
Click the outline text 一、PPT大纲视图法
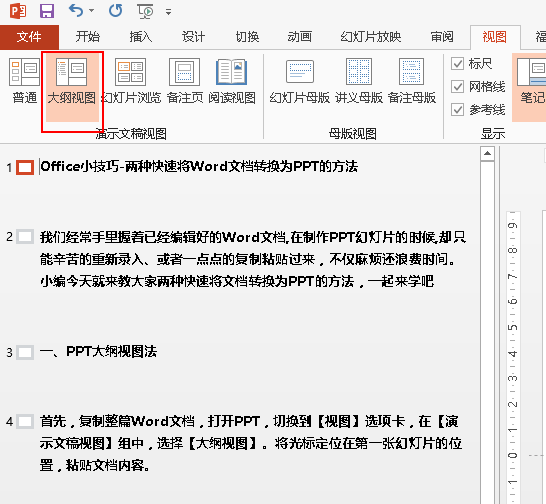coord(98,352)
